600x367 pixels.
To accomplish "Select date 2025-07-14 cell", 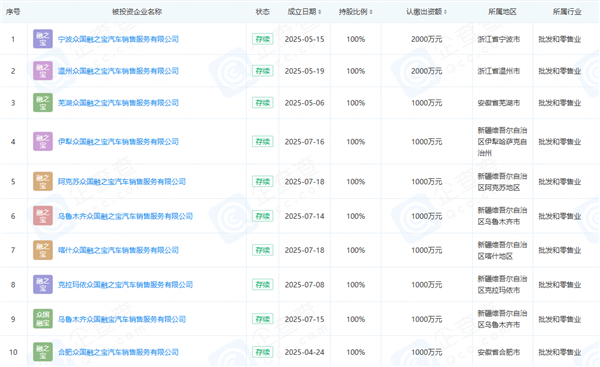I will (304, 216).
